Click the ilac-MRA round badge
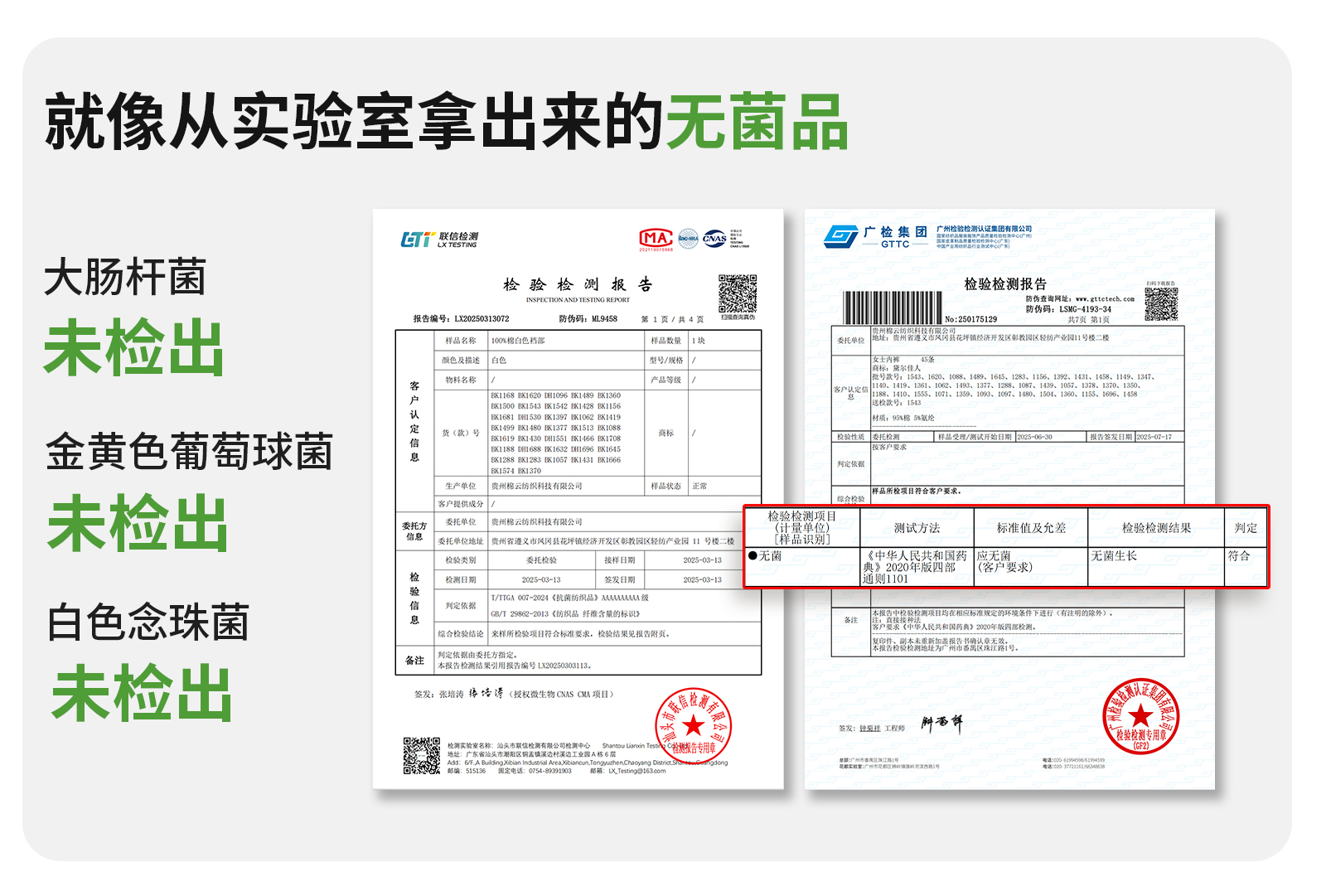1326x896 pixels. 688,239
